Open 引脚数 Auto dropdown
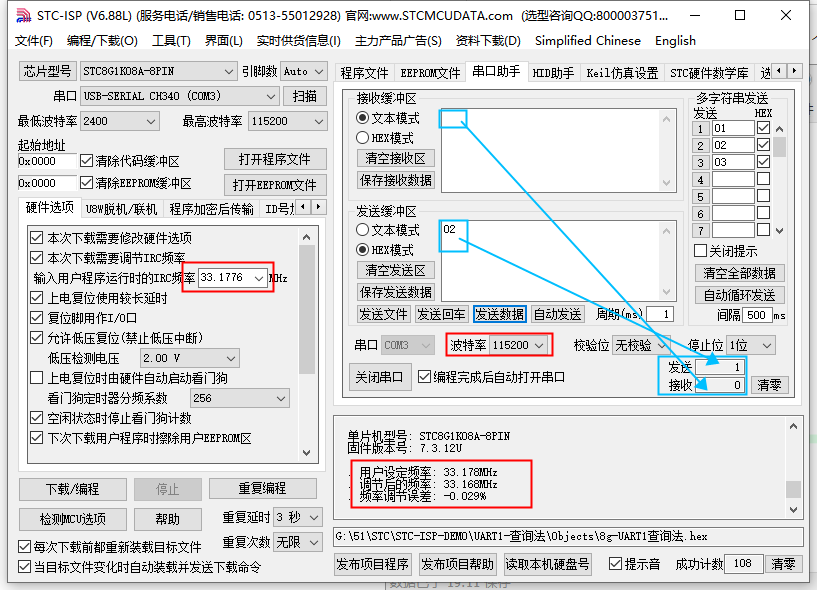 [303, 71]
